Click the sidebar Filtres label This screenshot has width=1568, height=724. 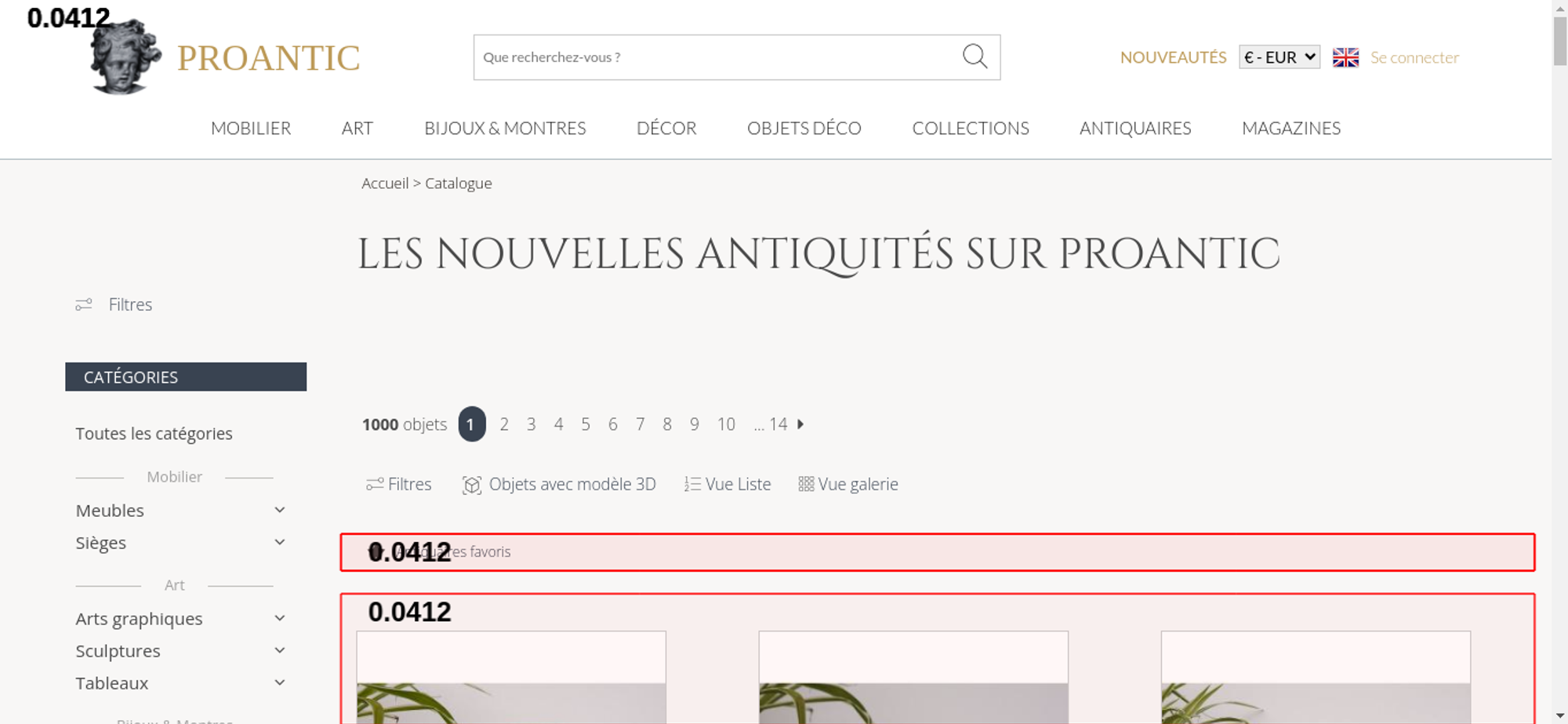point(130,304)
